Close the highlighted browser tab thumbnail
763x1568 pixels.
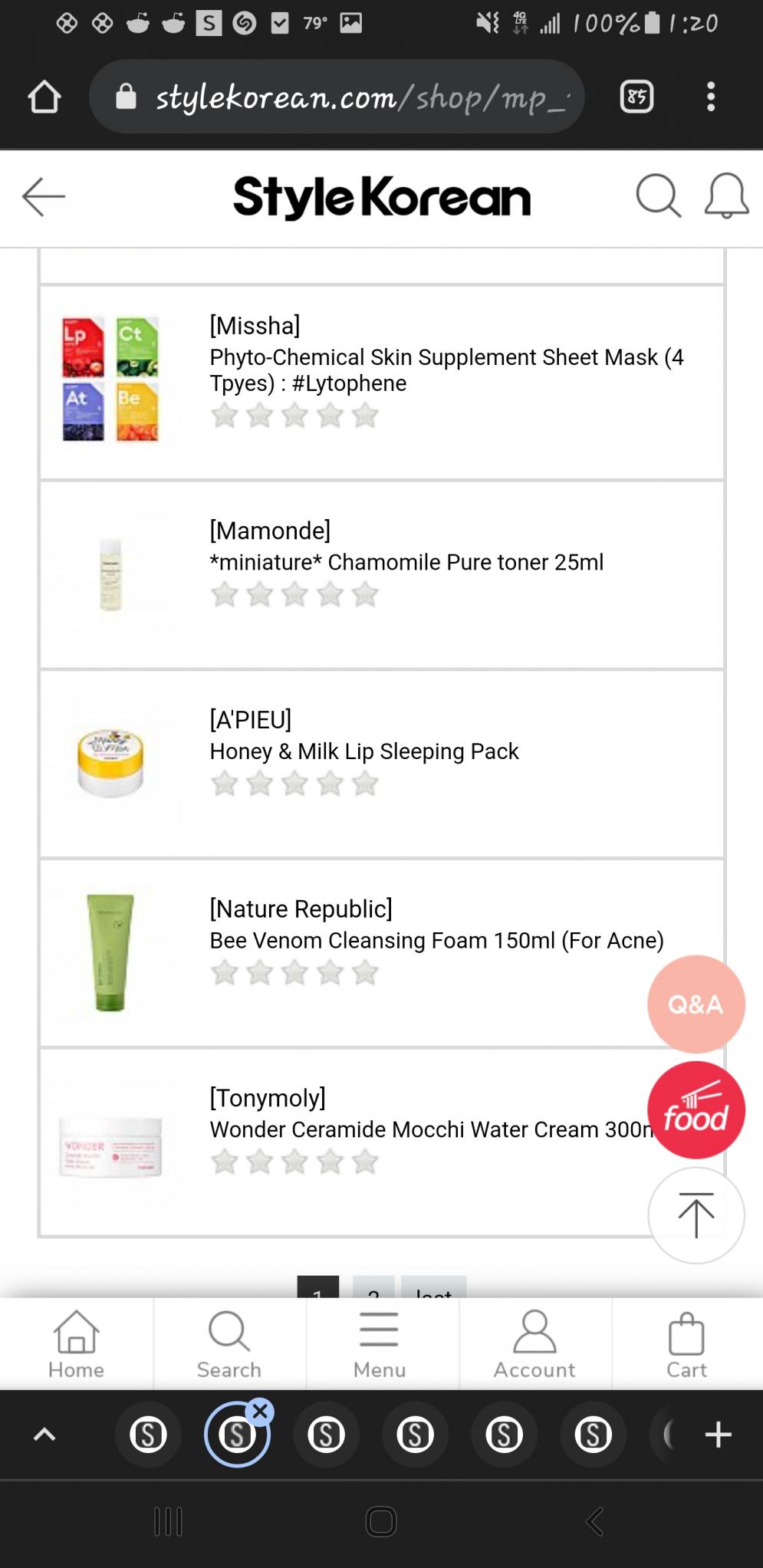pyautogui.click(x=261, y=1412)
